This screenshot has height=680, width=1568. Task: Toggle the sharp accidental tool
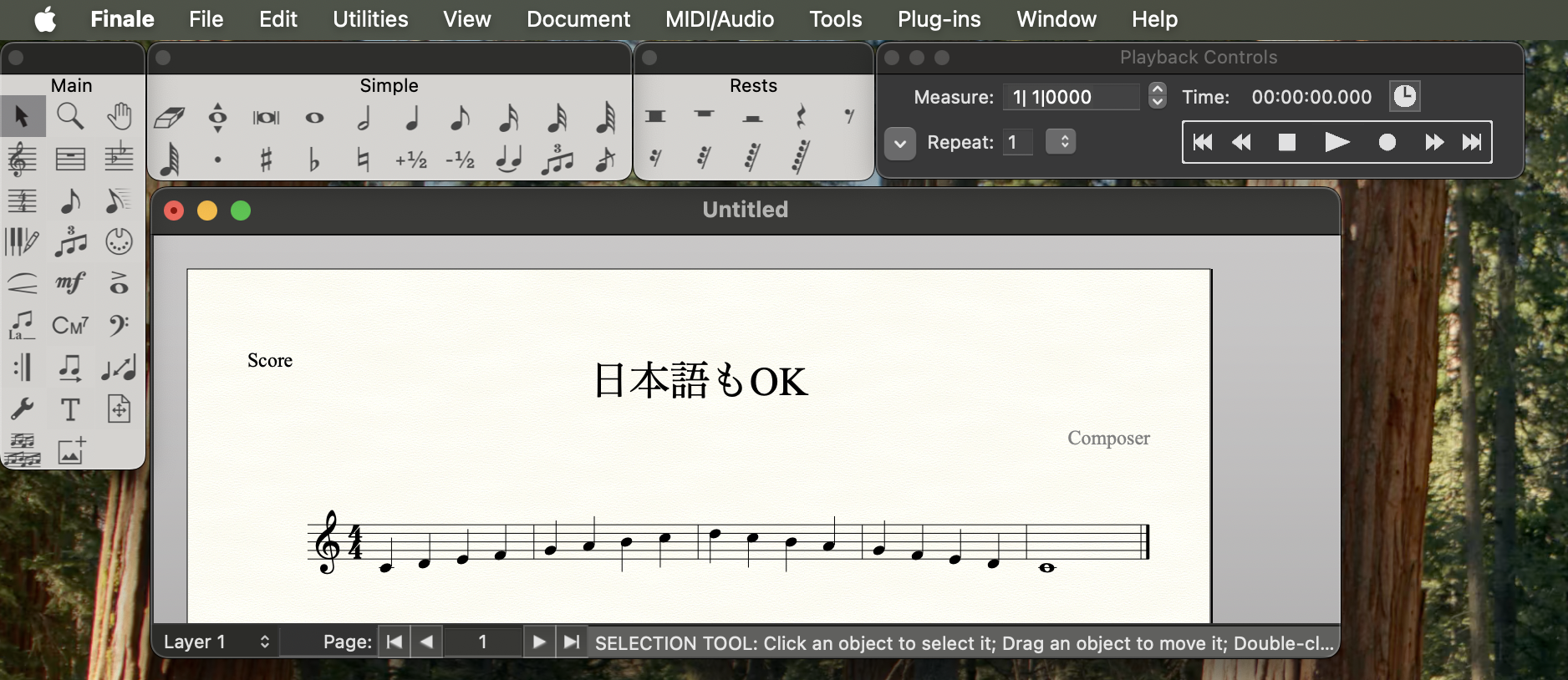click(266, 159)
